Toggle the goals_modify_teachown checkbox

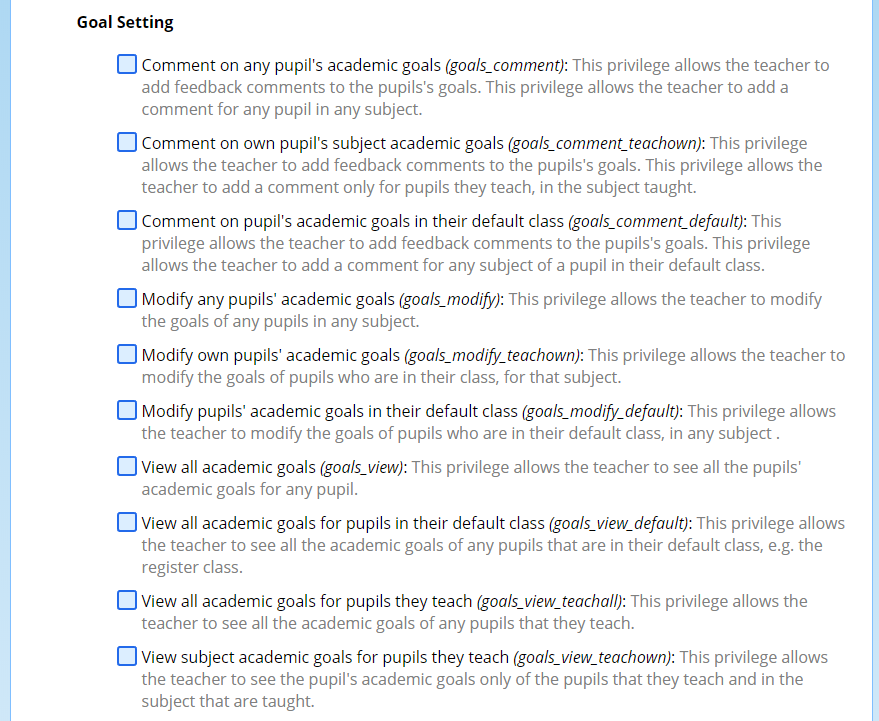tap(127, 354)
